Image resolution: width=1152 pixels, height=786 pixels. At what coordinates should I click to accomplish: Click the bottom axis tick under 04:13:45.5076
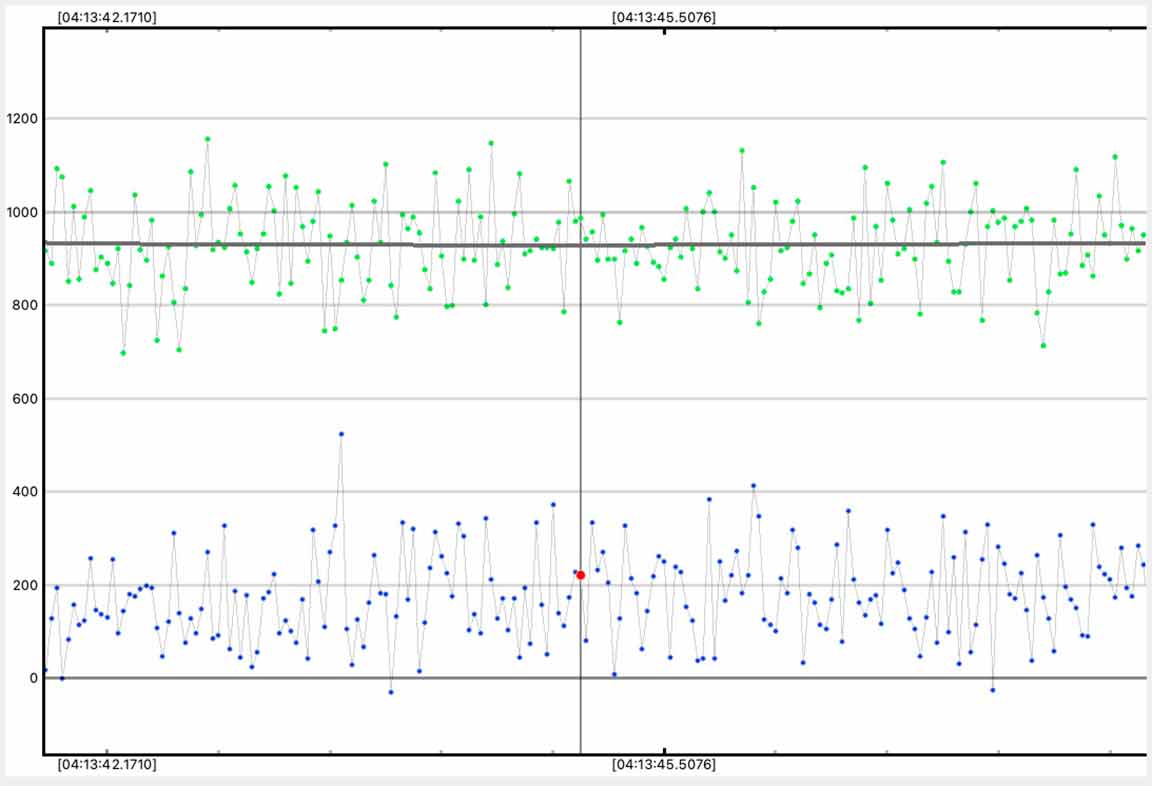[664, 750]
